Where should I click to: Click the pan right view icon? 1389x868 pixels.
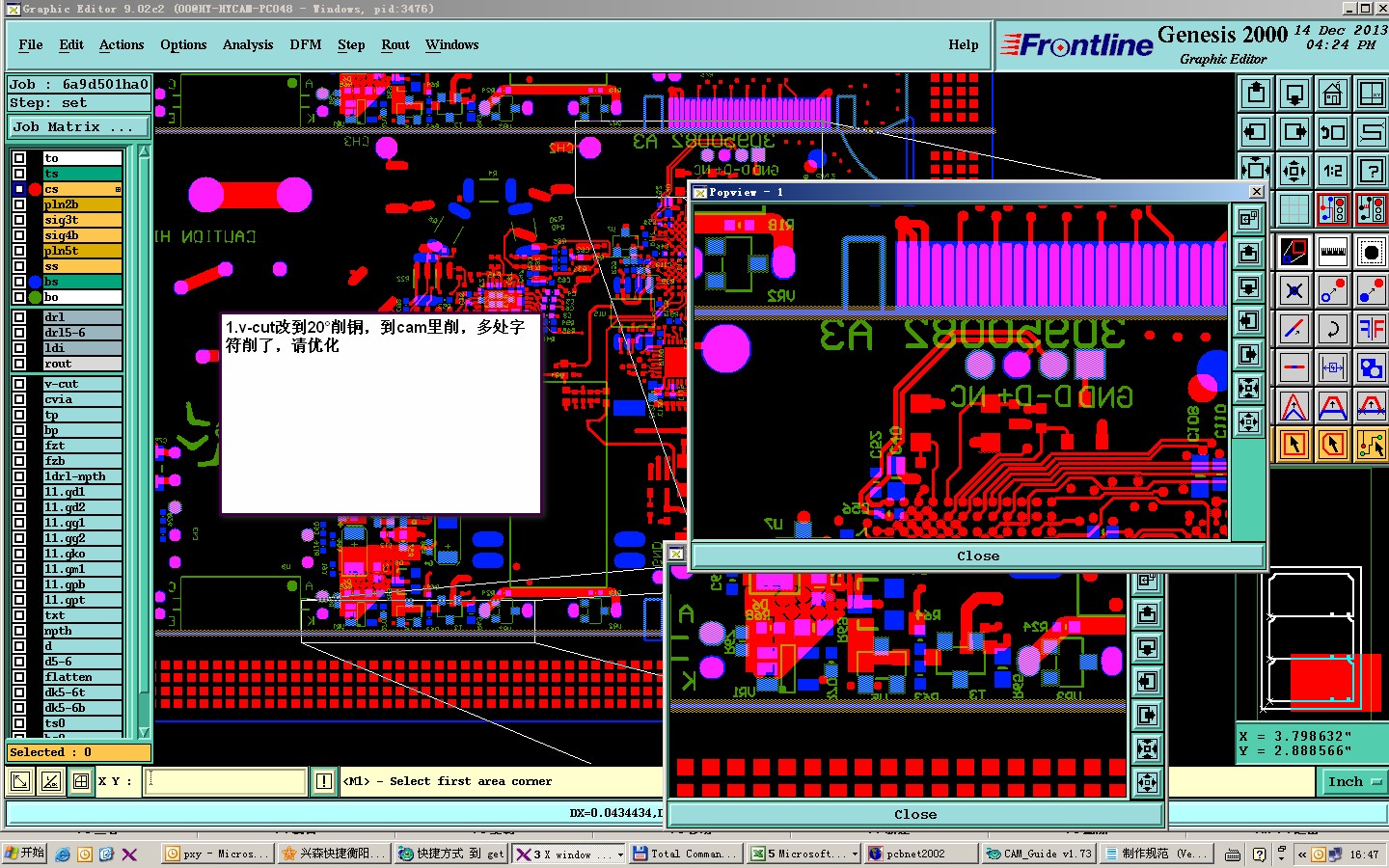coord(1294,132)
